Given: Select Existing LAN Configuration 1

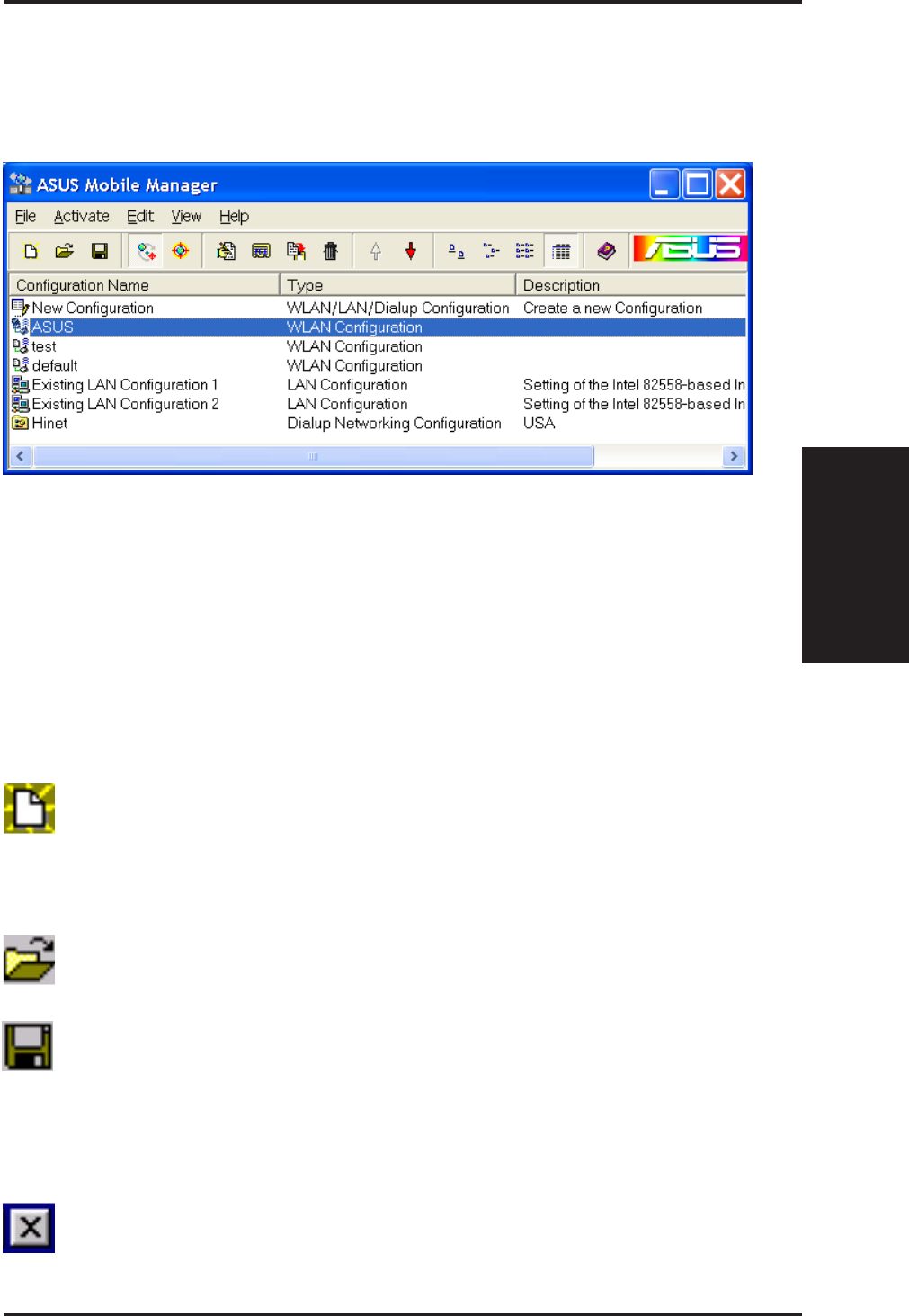Looking at the screenshot, I should (378, 385).
